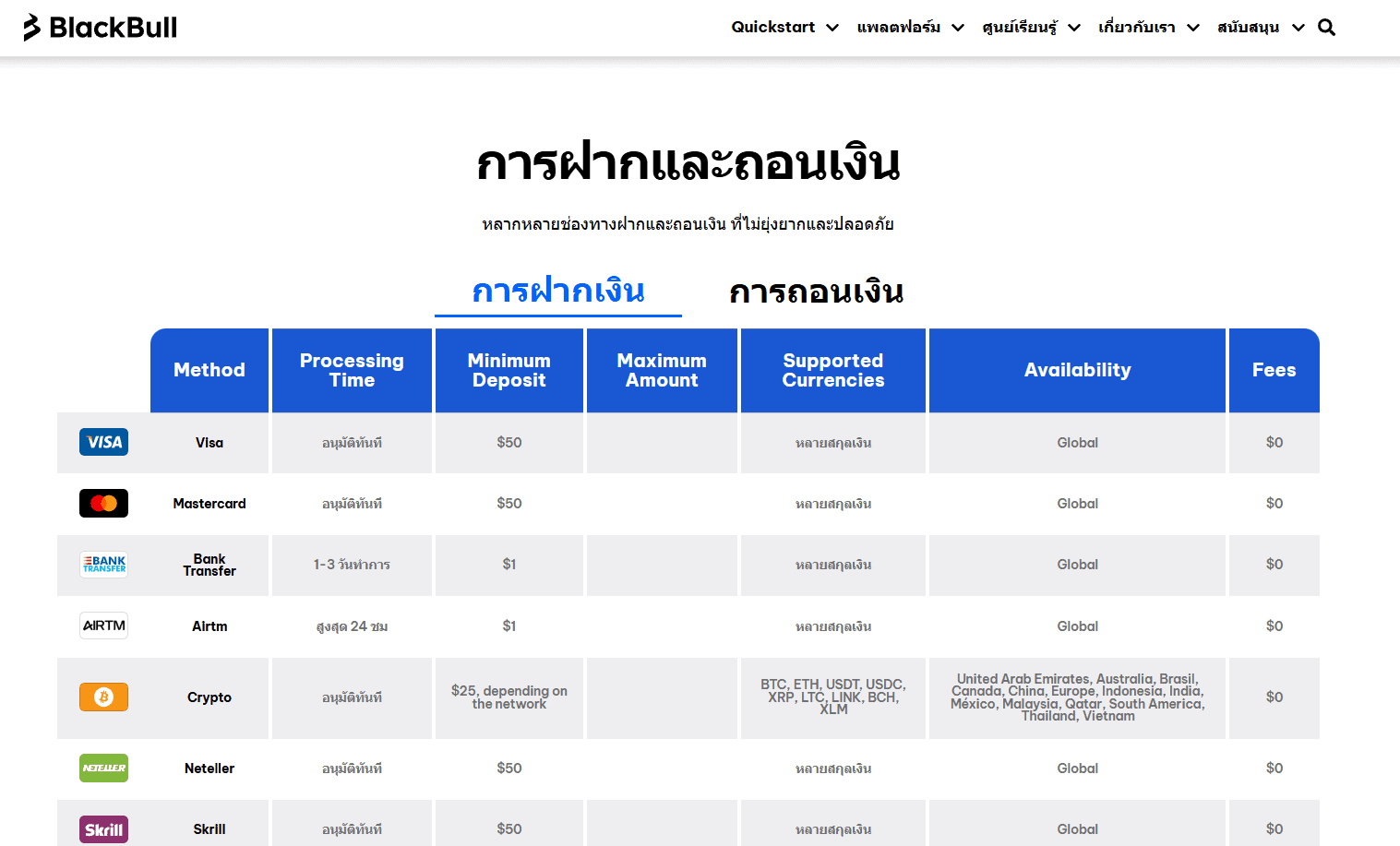Click the Supported Currencies column header
The height and width of the screenshot is (846, 1400).
(x=833, y=370)
